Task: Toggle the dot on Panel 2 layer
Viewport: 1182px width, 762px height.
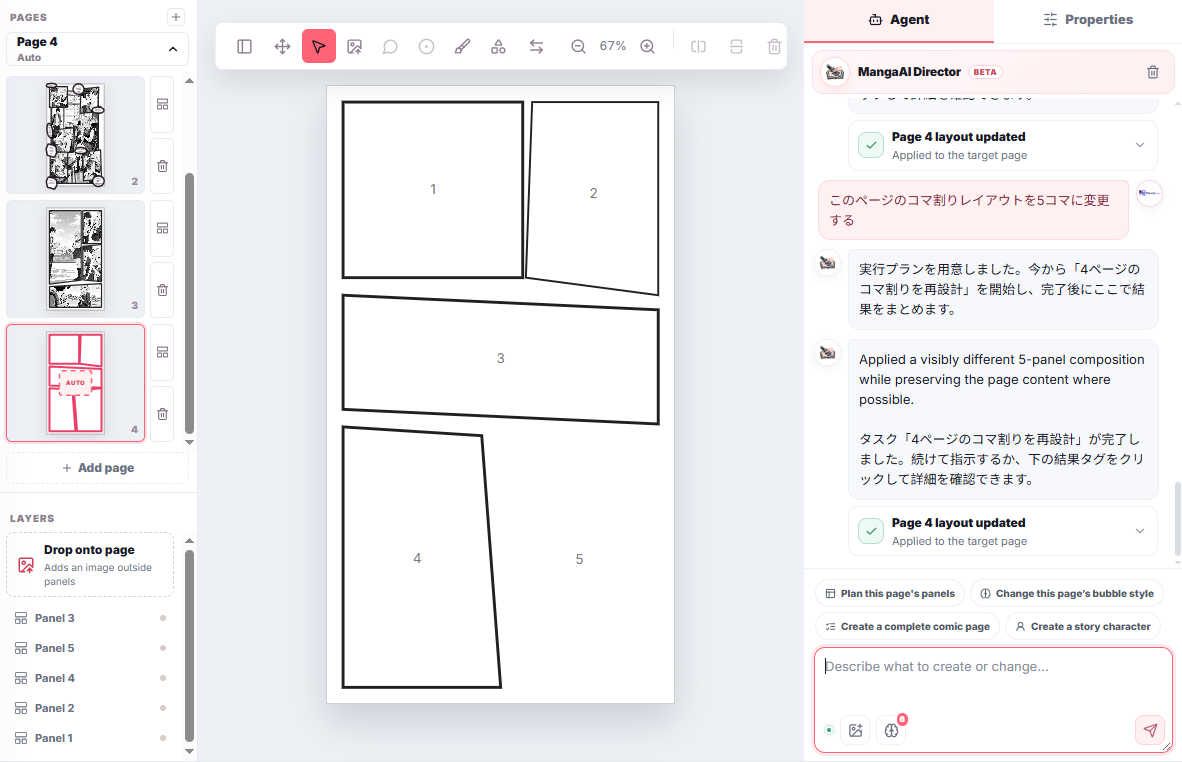Action: pyautogui.click(x=163, y=708)
